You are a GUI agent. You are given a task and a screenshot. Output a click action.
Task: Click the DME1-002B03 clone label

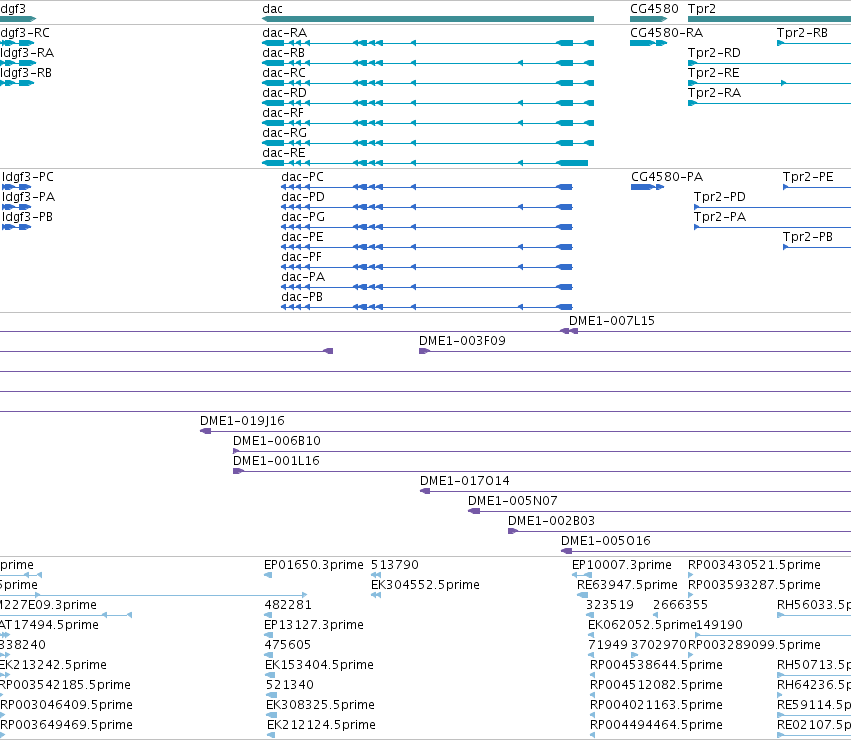[x=551, y=521]
